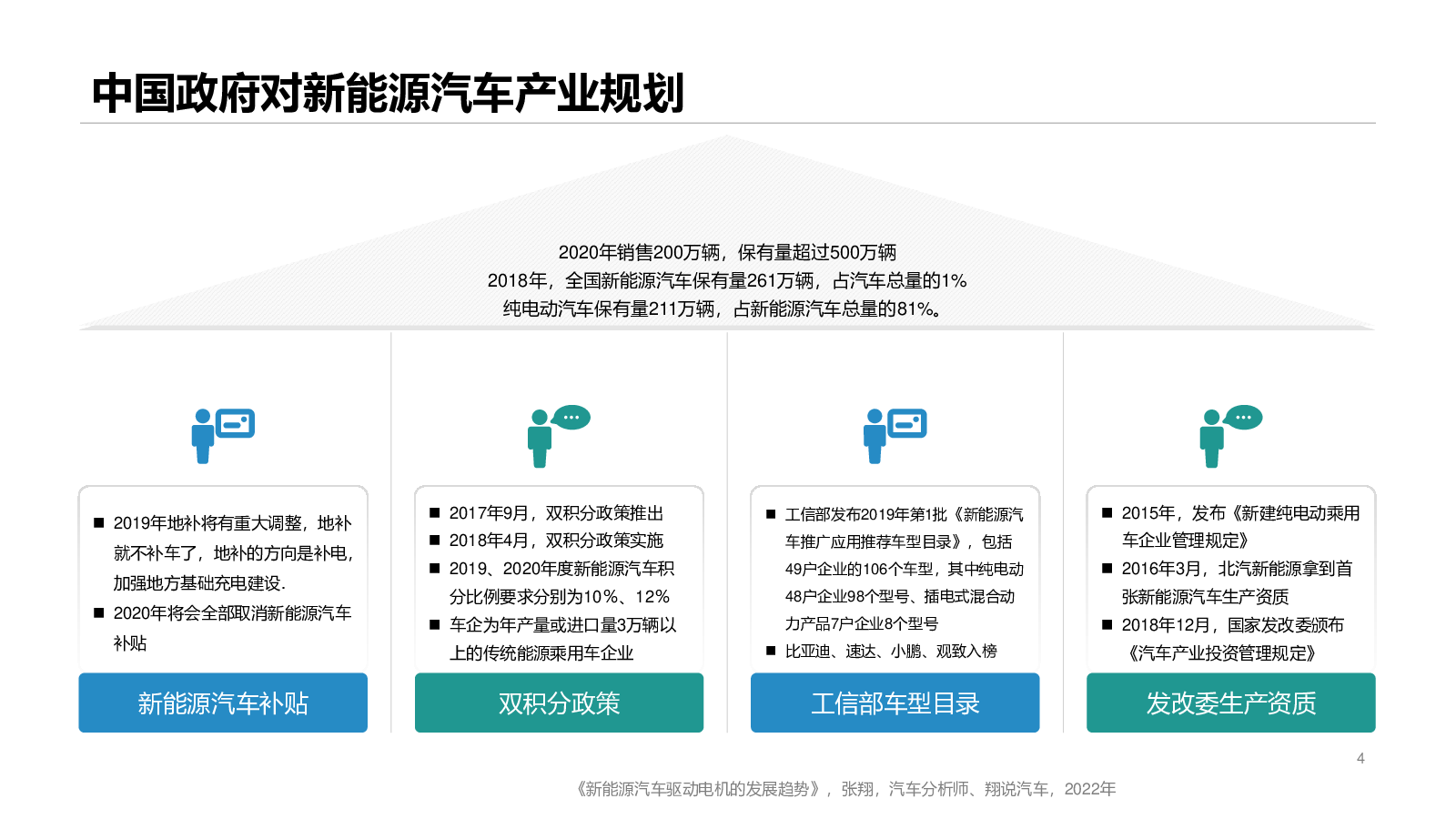Screen dimensions: 1456x819
Task: Select the 发改委生产资质 green label
Action: pos(1230,703)
